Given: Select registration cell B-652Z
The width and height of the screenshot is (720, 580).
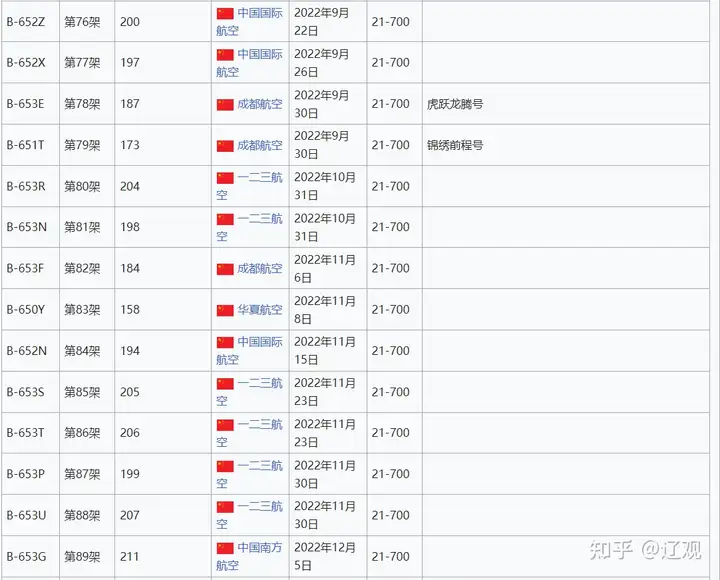Looking at the screenshot, I should coord(30,22).
